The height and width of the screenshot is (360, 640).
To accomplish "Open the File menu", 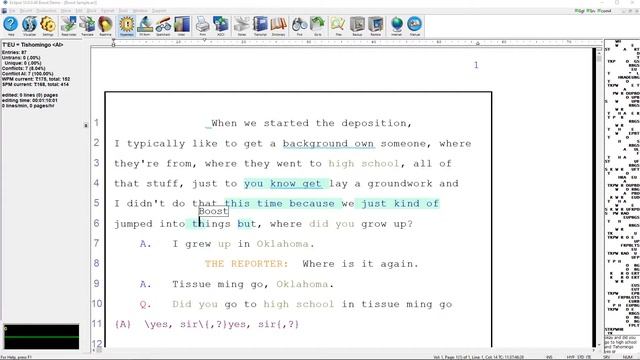I will 12,11.
